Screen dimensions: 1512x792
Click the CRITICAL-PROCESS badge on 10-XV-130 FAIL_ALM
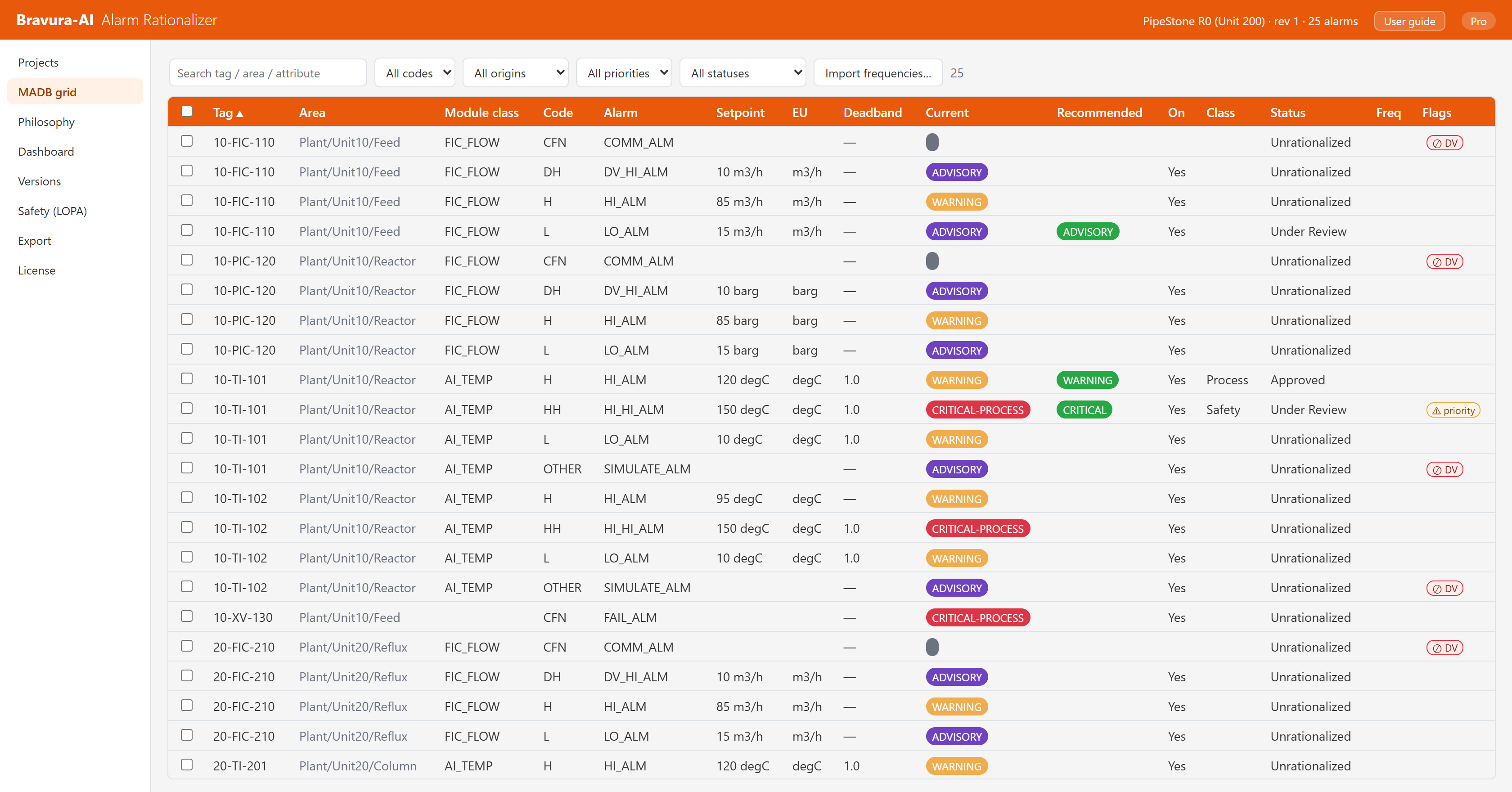click(x=977, y=618)
